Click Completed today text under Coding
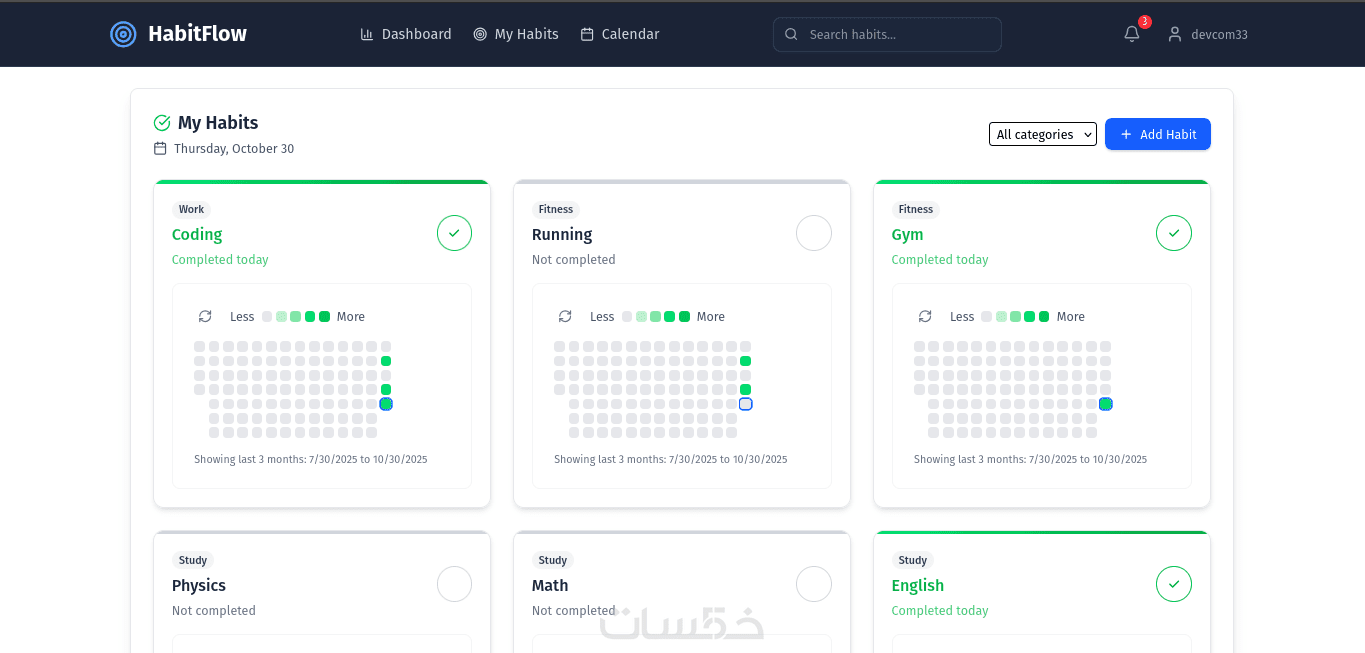The image size is (1365, 653). click(x=220, y=259)
